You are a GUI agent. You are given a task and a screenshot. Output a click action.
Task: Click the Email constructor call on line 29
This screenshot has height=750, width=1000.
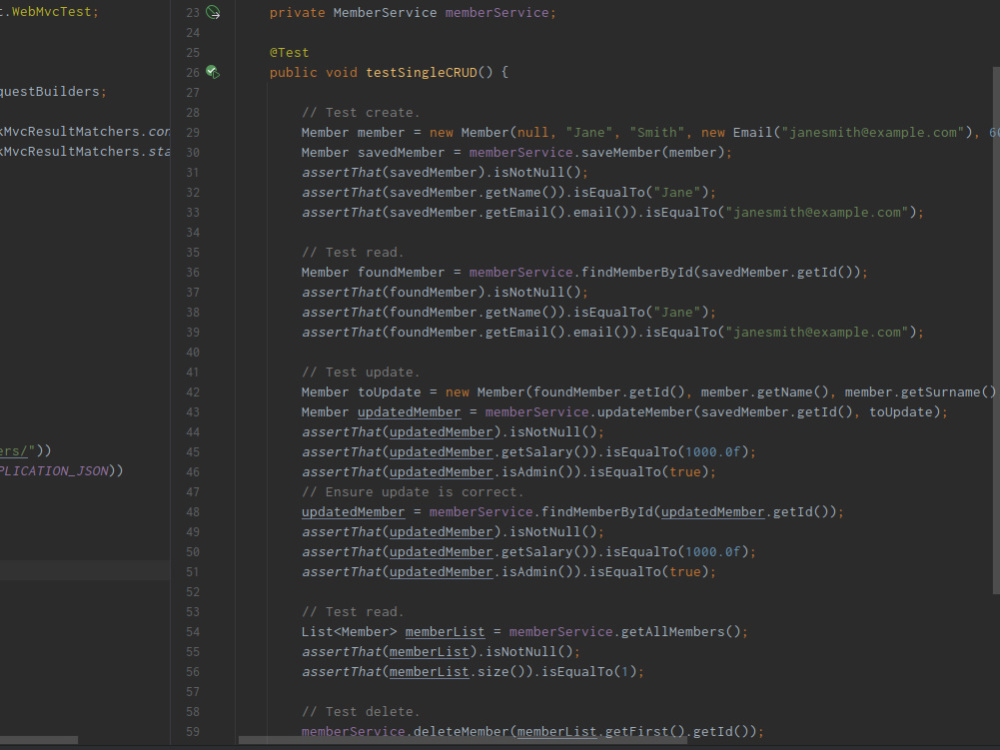click(753, 133)
